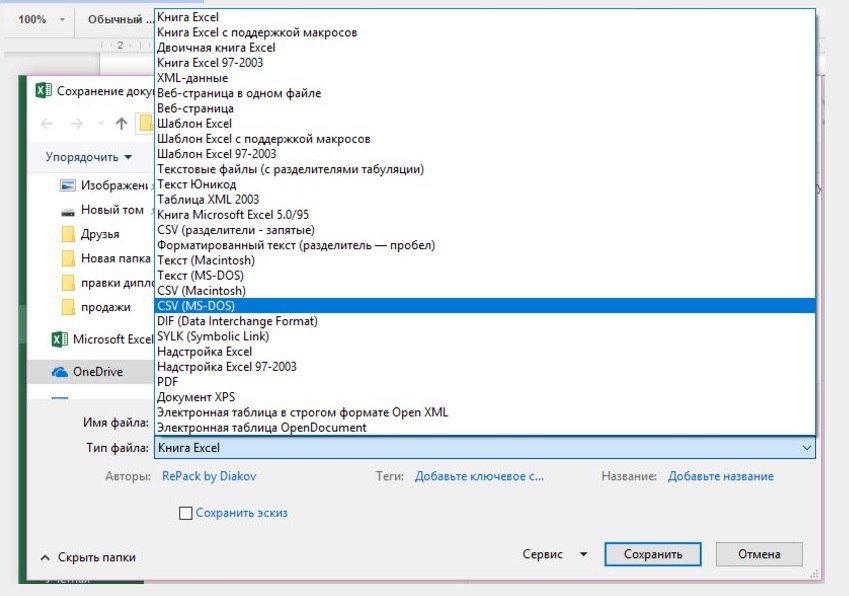Viewport: 849px width, 596px height.
Task: Go forward with right arrow icon
Action: [x=77, y=123]
